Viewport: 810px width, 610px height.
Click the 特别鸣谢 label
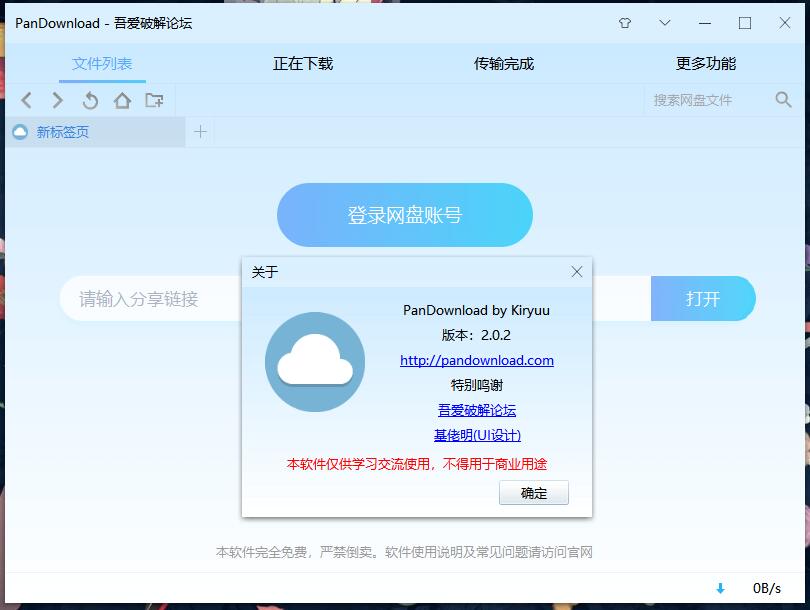click(477, 385)
